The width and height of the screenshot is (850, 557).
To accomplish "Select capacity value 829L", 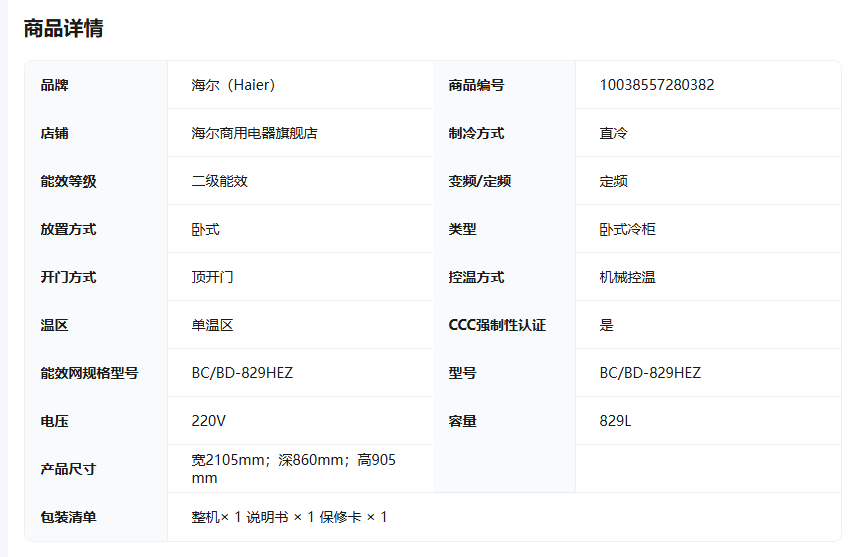I will pyautogui.click(x=615, y=421).
